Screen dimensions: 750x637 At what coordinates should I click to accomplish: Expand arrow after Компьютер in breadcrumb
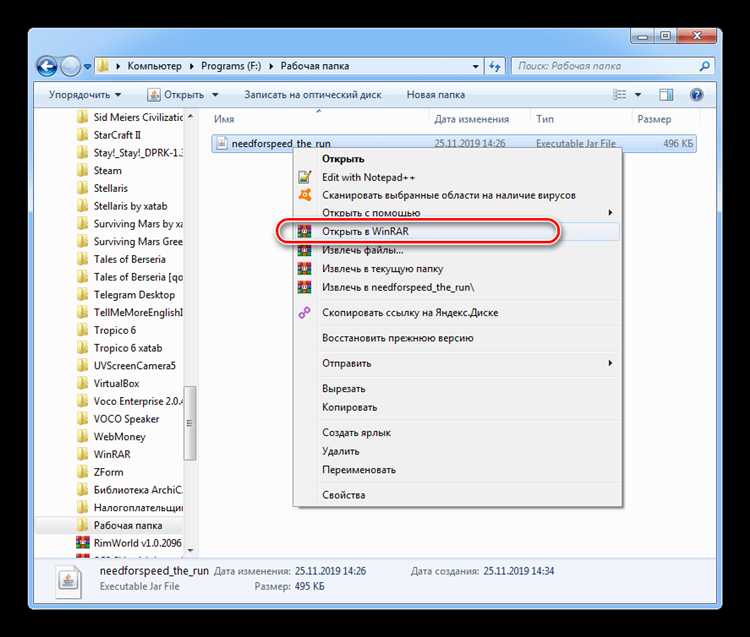(191, 66)
